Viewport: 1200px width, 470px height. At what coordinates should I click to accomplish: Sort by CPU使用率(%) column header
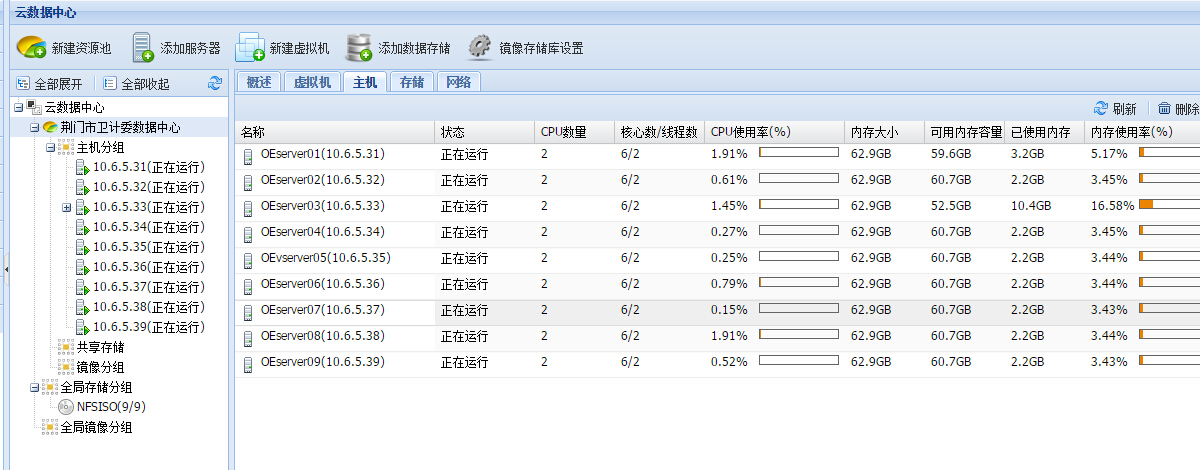coord(750,132)
